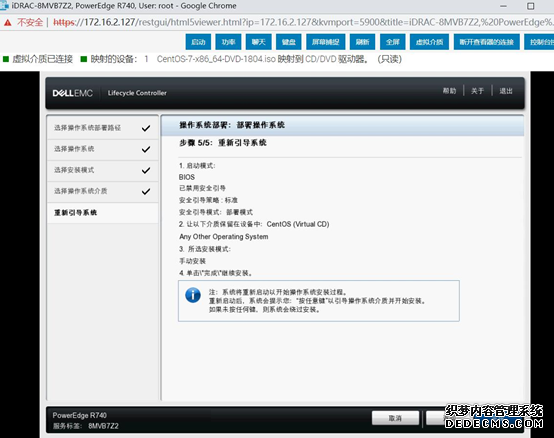Minimize the Chrome window

point(503,6)
